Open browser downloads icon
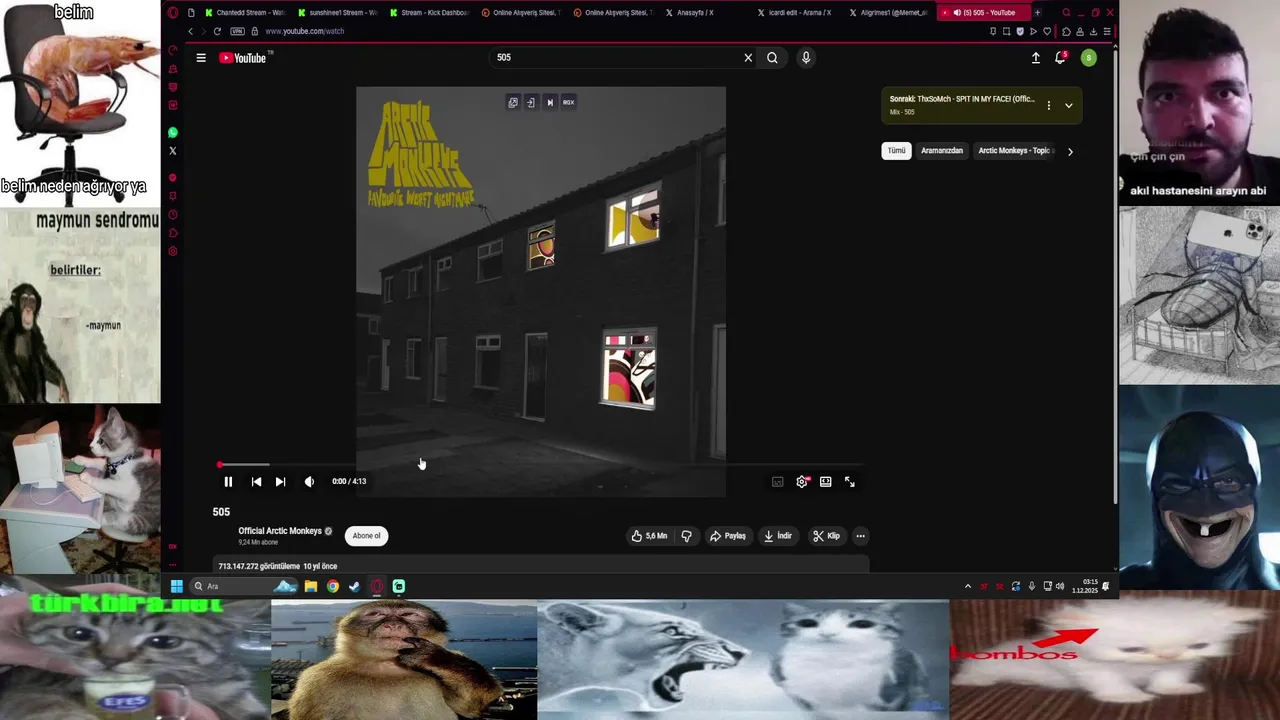1280x720 pixels. [x=1093, y=32]
